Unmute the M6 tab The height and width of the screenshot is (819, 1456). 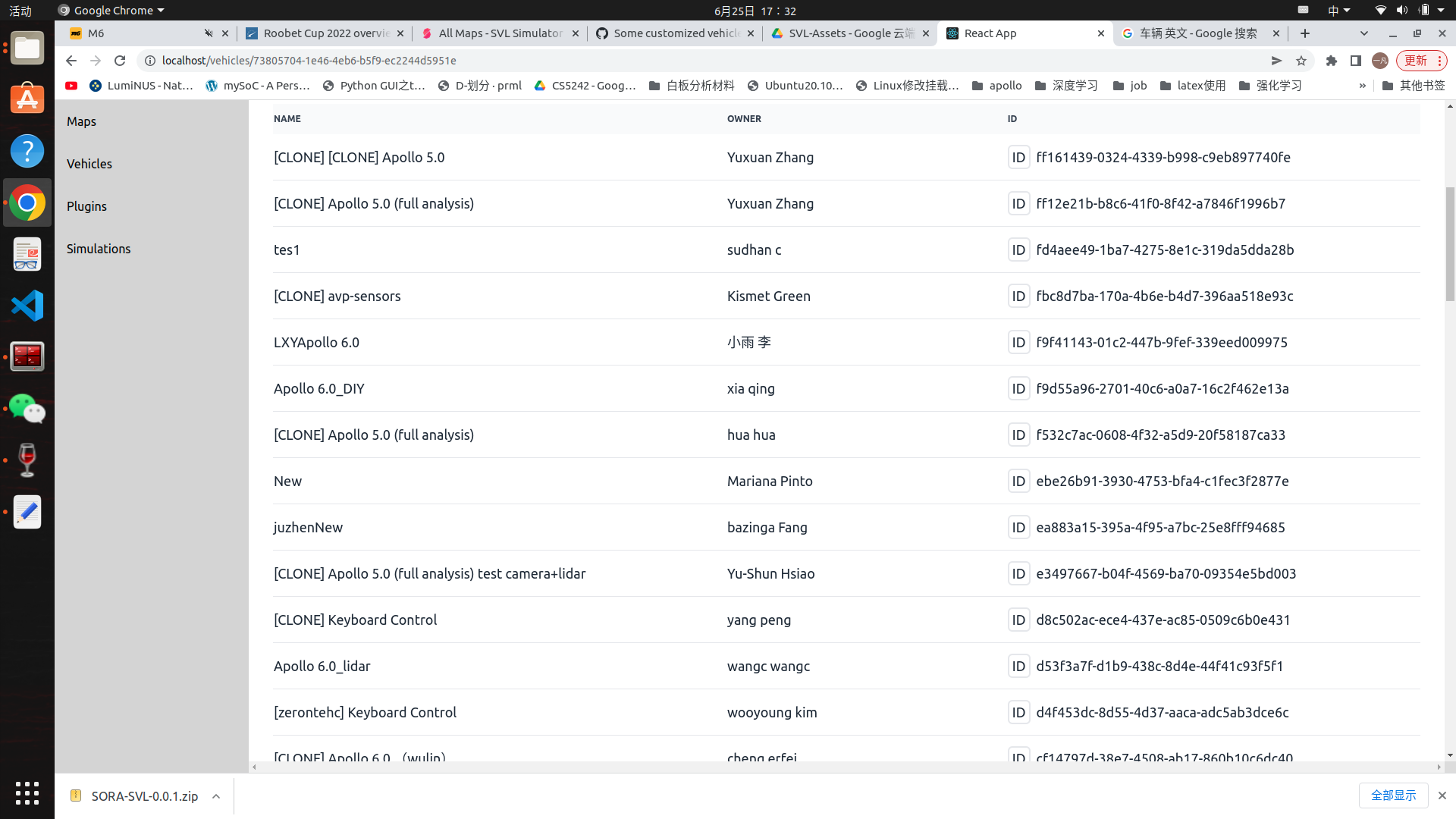click(207, 33)
